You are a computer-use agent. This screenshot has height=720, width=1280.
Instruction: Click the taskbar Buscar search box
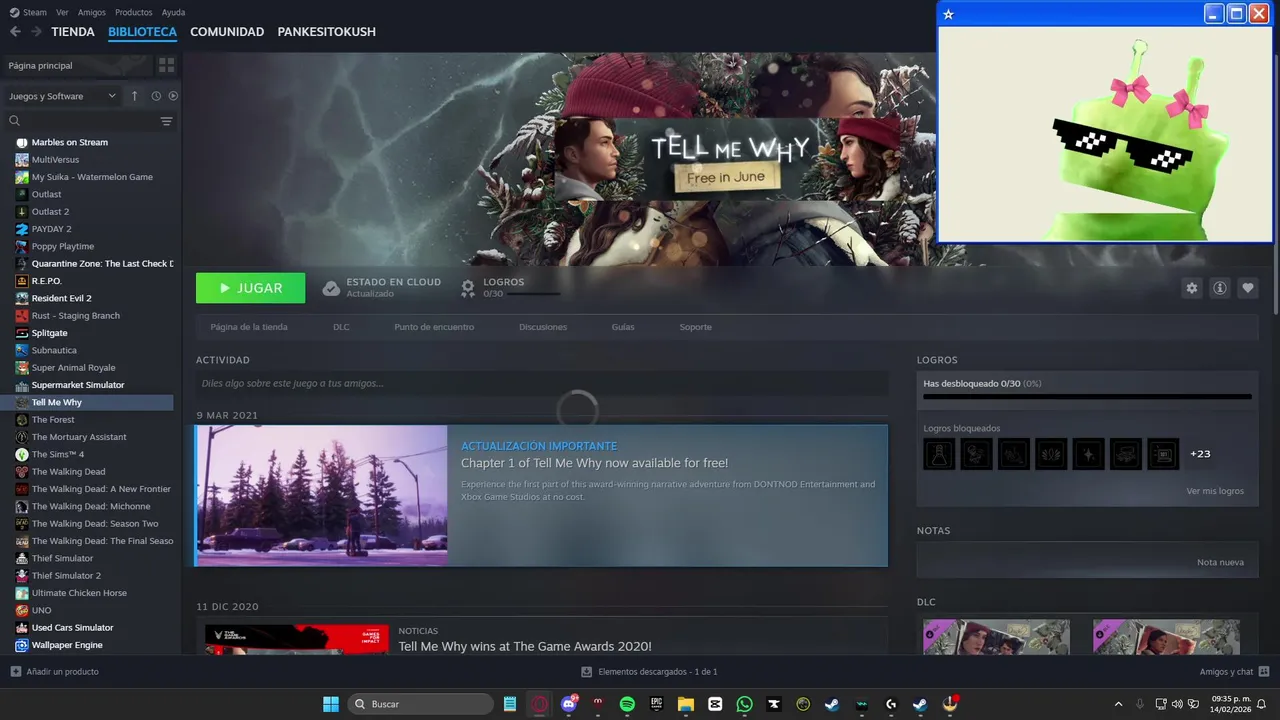[x=422, y=704]
